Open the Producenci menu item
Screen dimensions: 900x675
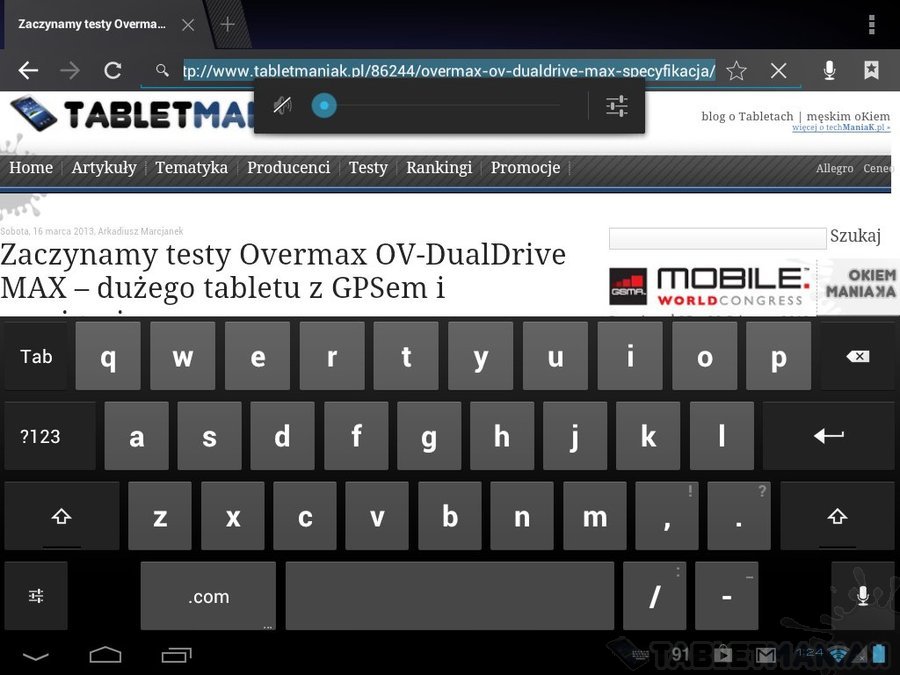point(288,168)
